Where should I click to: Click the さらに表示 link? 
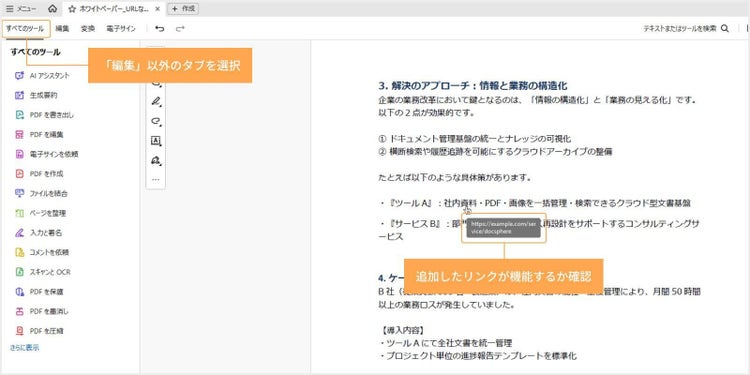coord(24,348)
